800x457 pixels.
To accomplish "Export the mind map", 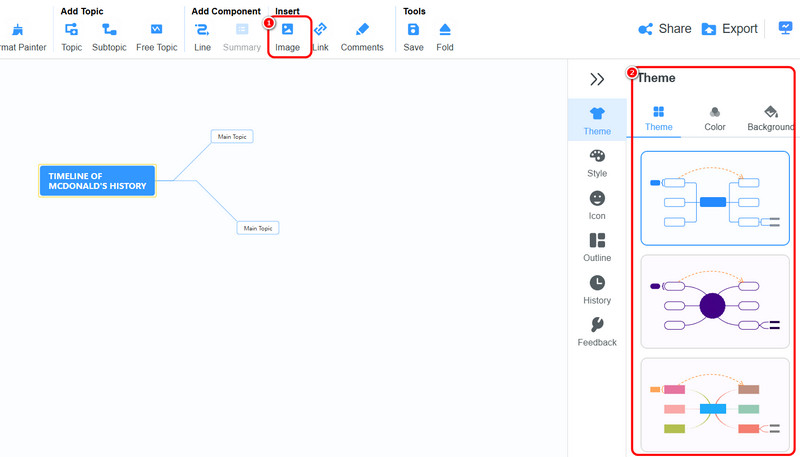I will tap(730, 29).
